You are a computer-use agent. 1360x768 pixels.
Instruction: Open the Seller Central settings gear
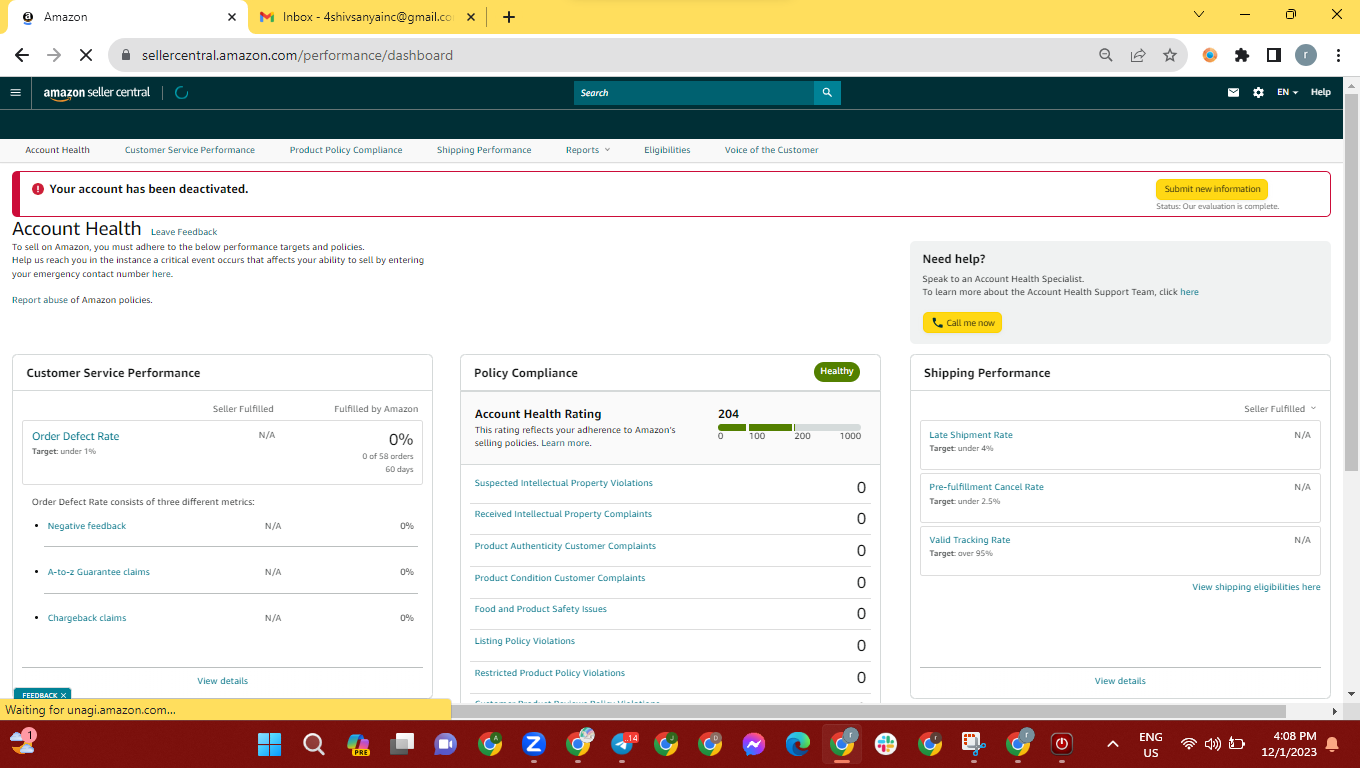tap(1258, 92)
